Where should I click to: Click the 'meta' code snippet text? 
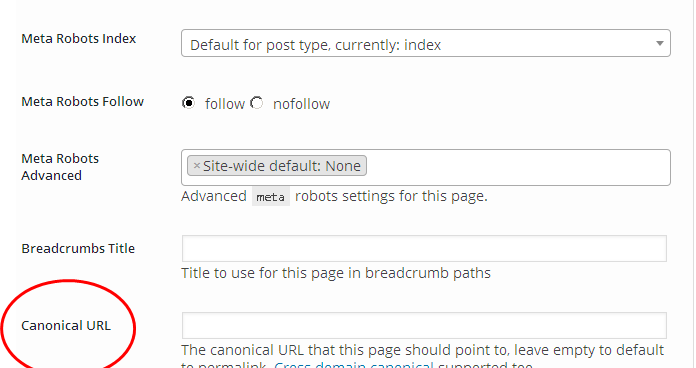[x=271, y=196]
